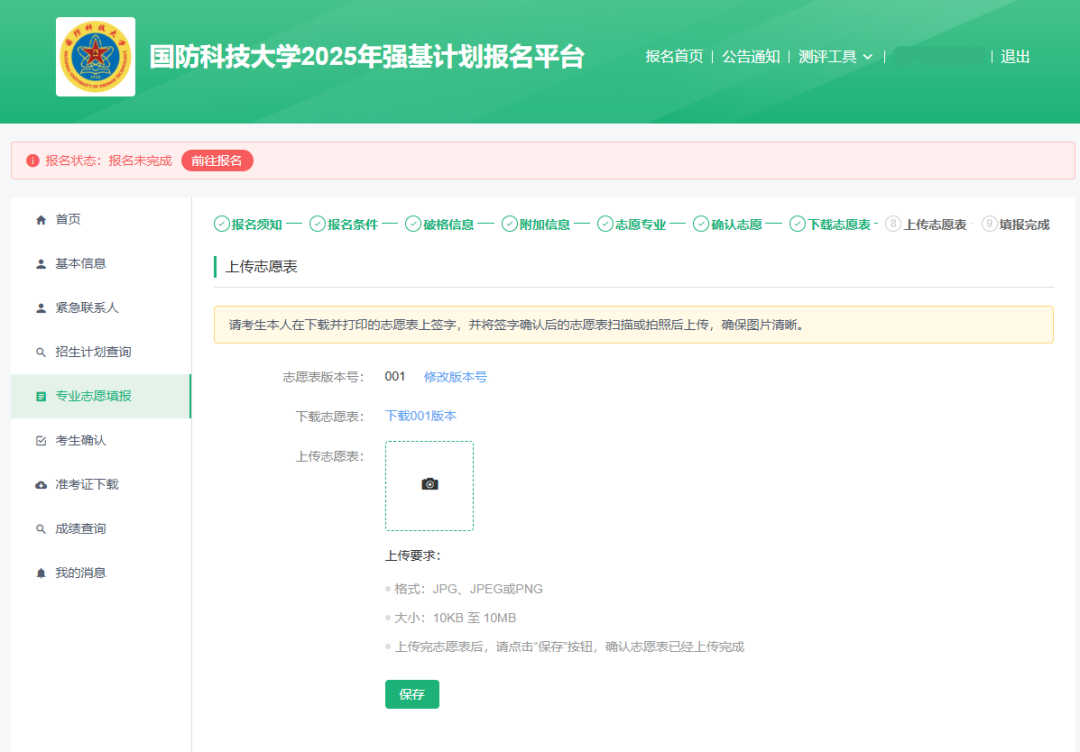Viewport: 1080px width, 752px height.
Task: Click the 大小：10KB 至 10MB requirement text
Action: click(x=455, y=618)
